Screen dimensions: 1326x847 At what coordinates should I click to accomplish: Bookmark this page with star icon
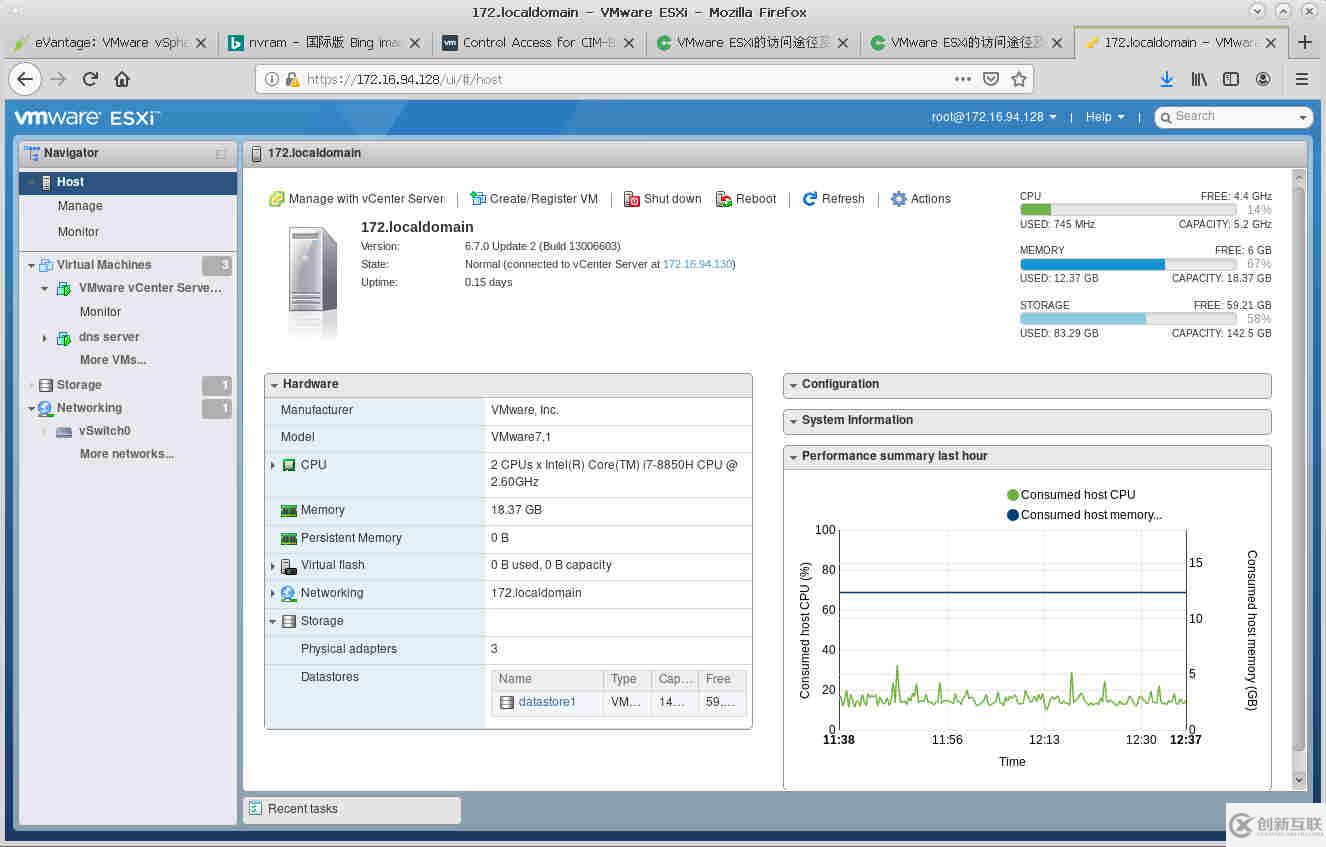pyautogui.click(x=1018, y=79)
